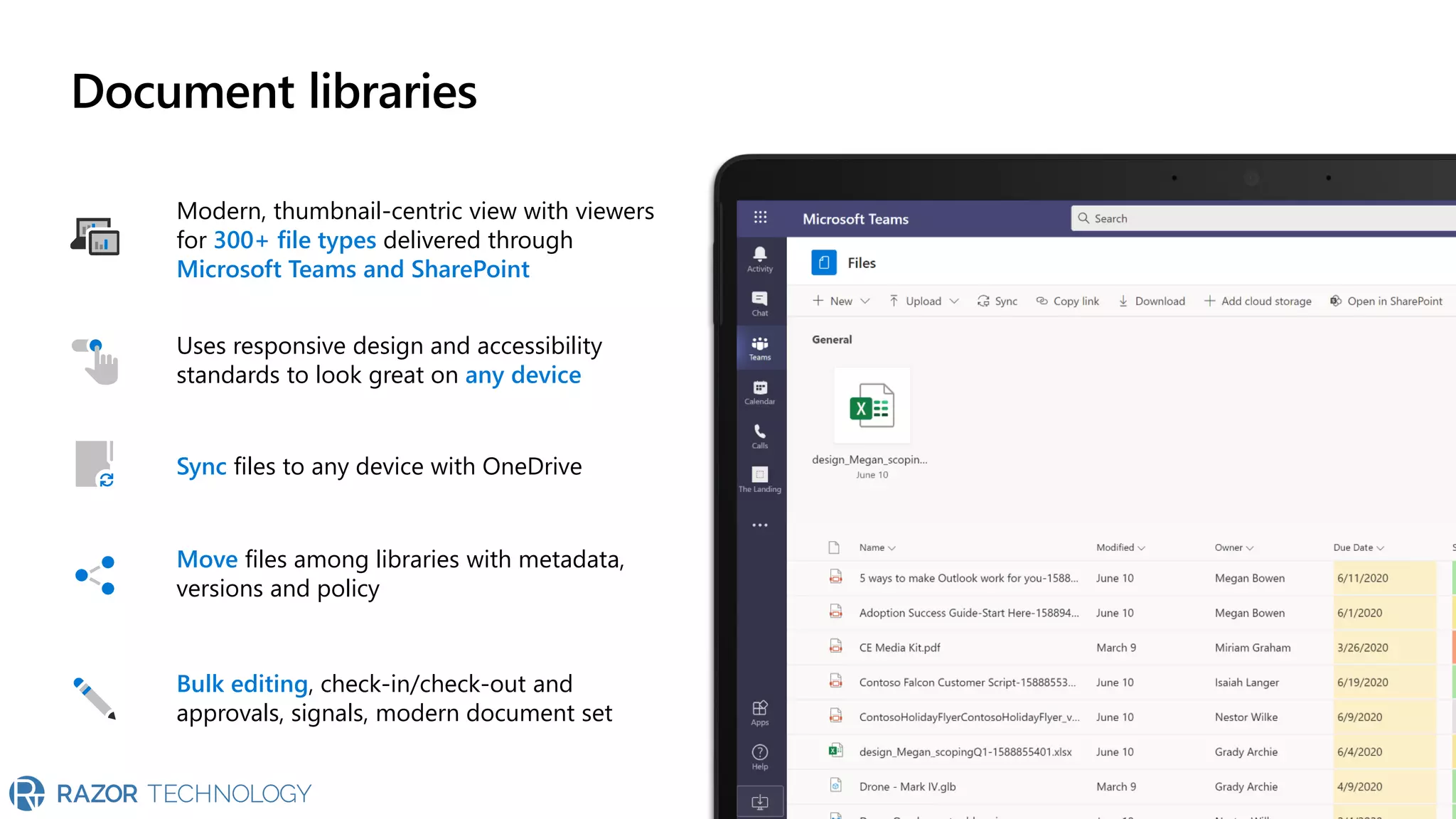The width and height of the screenshot is (1456, 819).
Task: Open the Activity feed
Action: click(x=760, y=259)
